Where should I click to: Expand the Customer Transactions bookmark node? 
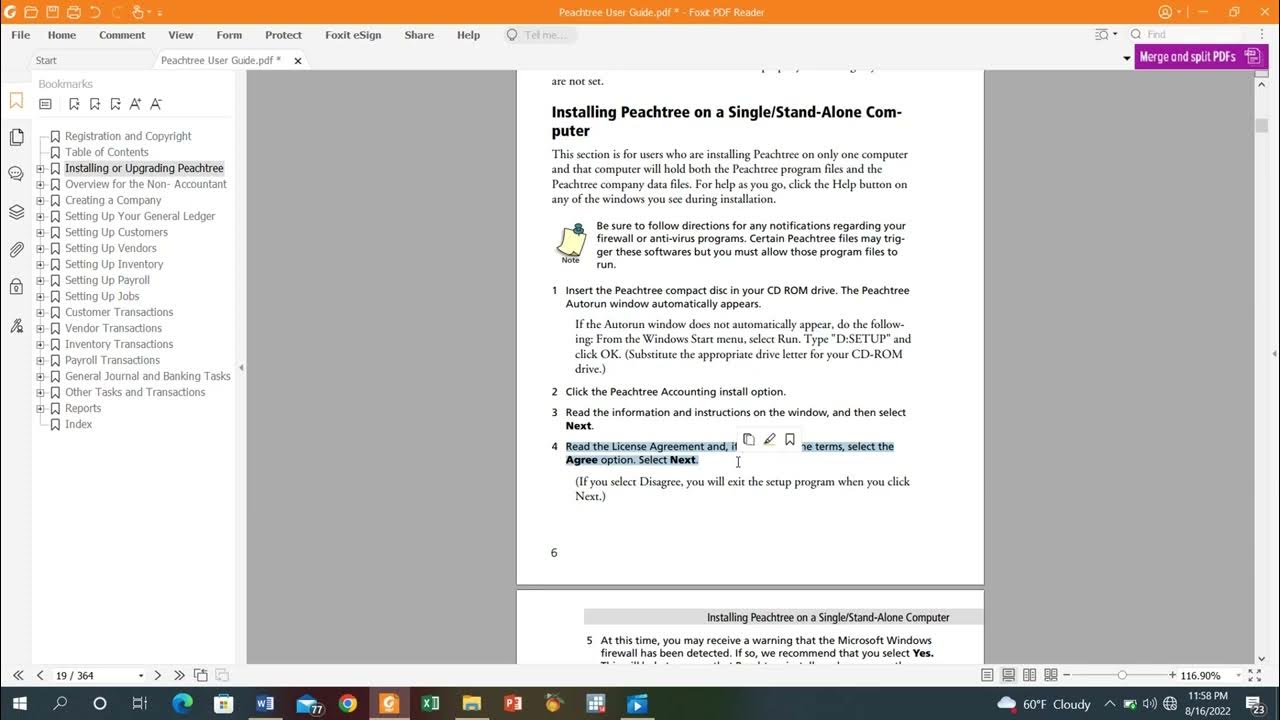(40, 312)
